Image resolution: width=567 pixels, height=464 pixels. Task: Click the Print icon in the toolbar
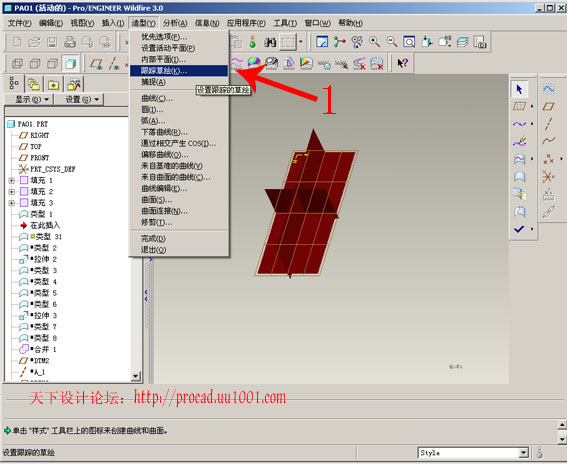point(70,42)
